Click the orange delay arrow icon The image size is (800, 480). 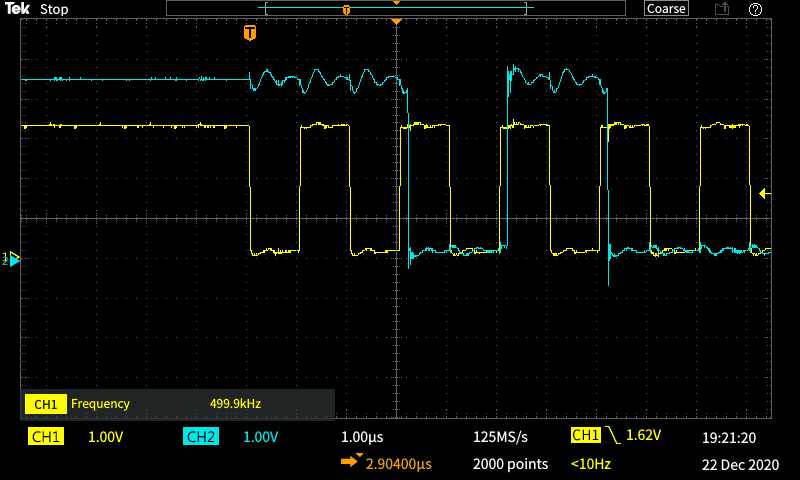[x=351, y=463]
